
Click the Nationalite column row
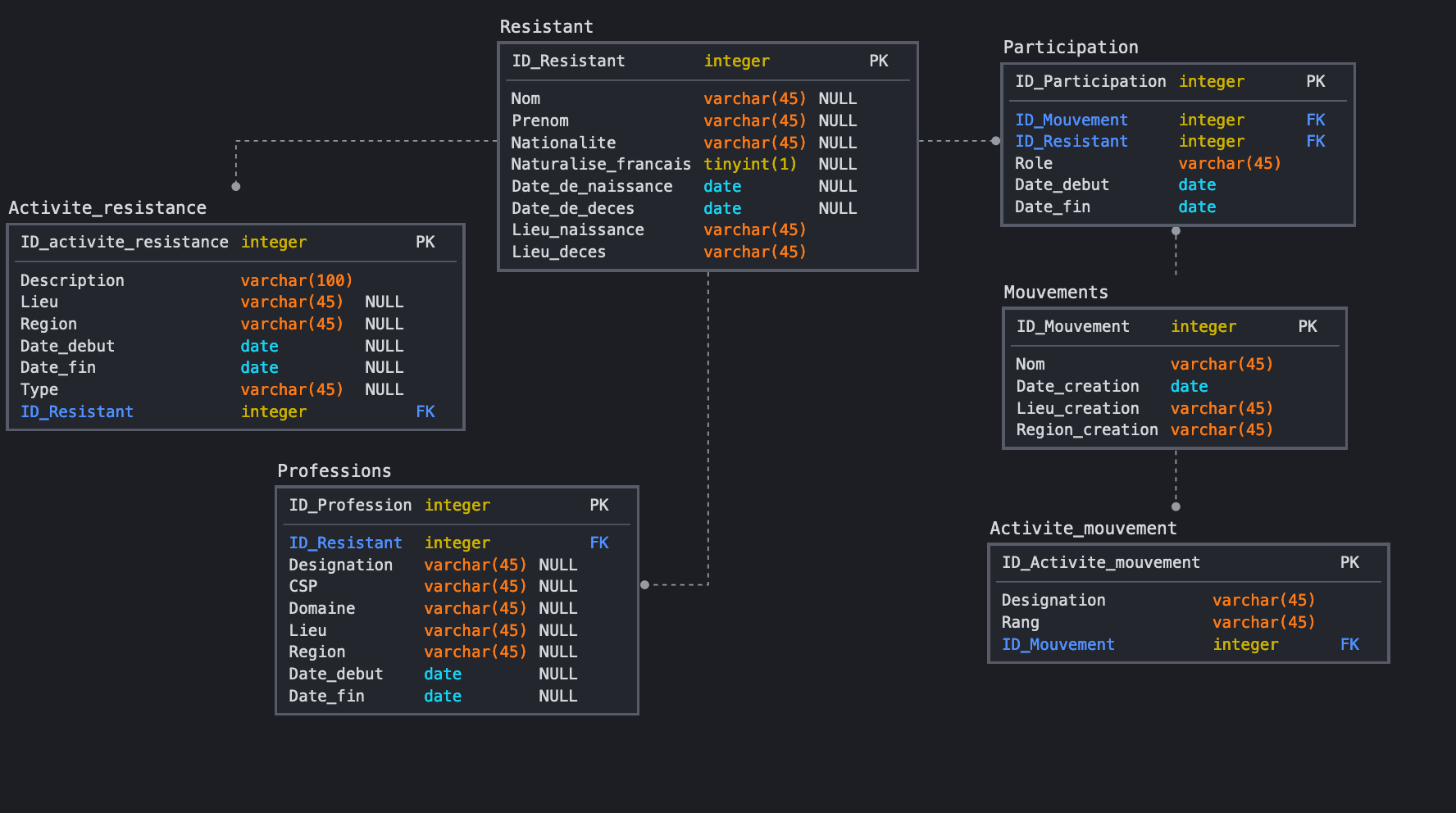point(708,143)
